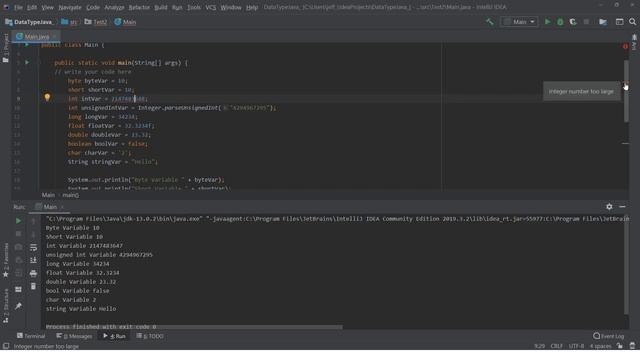Viewport: 640px width, 360px height.
Task: Open the File menu
Action: point(18,7)
